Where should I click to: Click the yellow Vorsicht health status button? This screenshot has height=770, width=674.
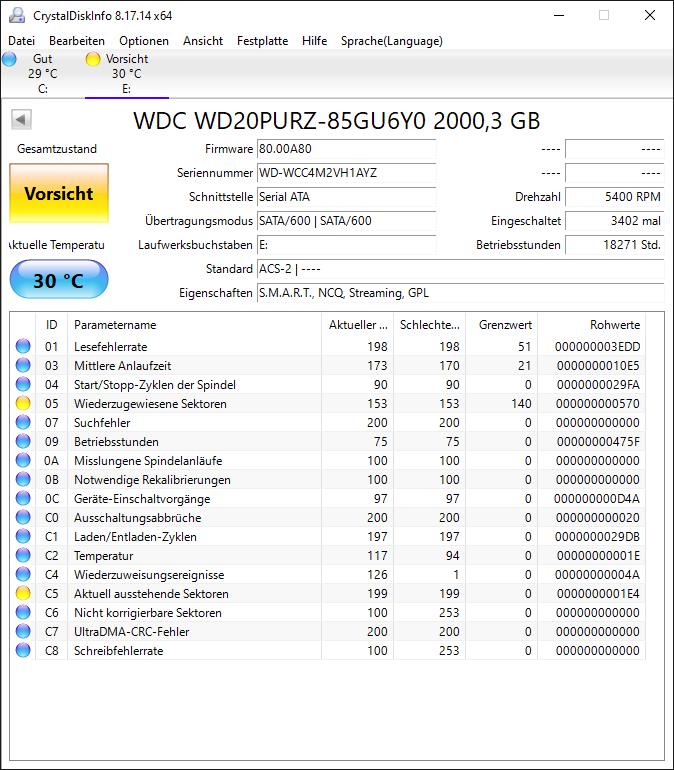(x=59, y=193)
